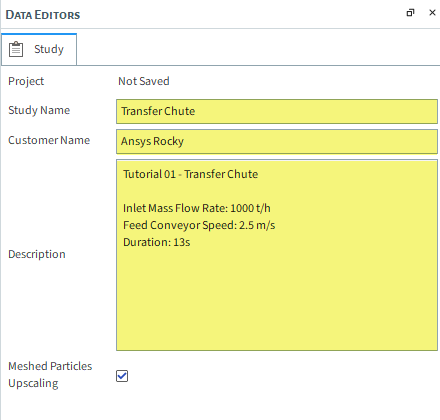
Task: Undock the Data Editors panel with float icon
Action: (x=410, y=13)
